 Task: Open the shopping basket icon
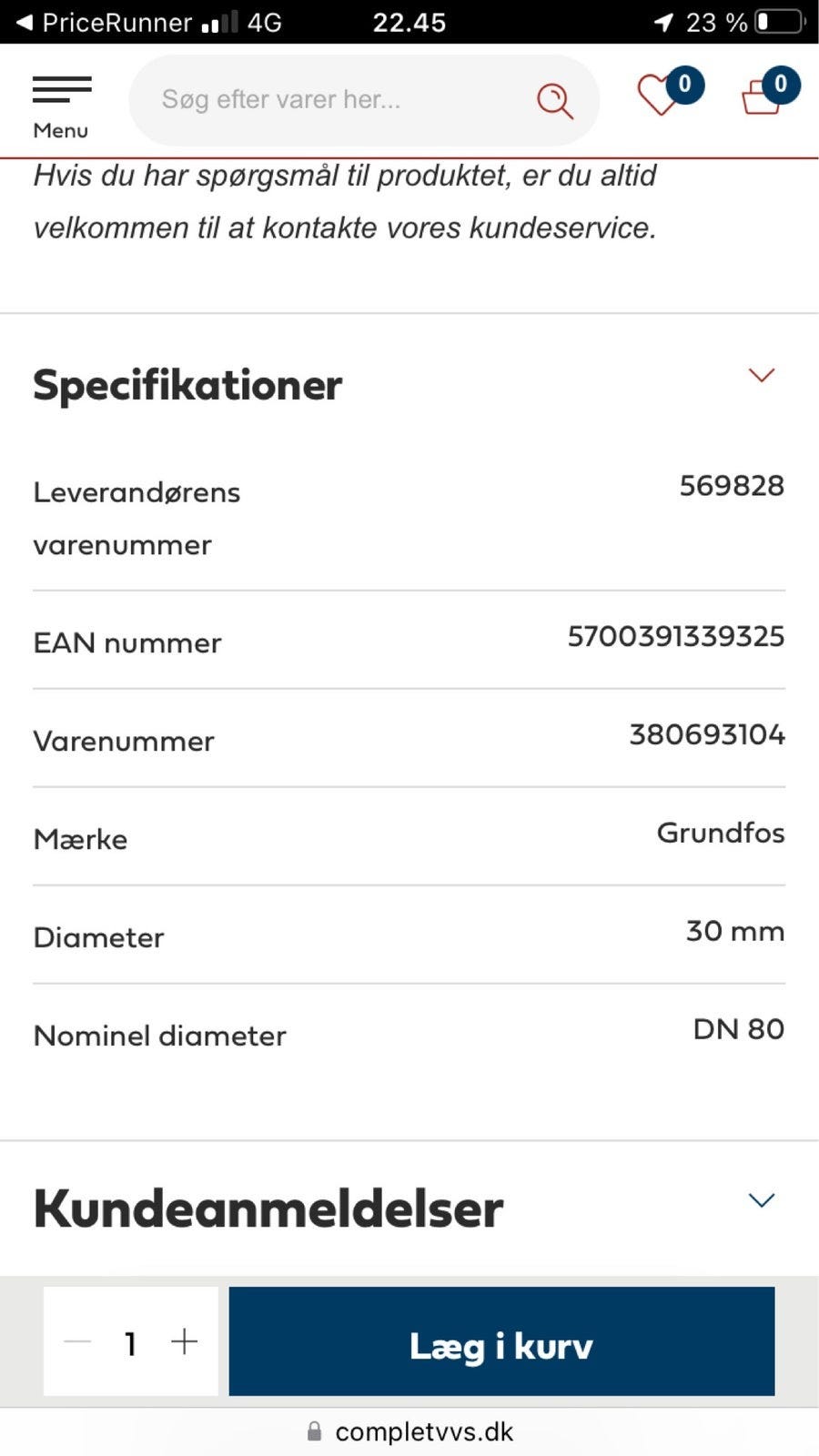tap(761, 96)
